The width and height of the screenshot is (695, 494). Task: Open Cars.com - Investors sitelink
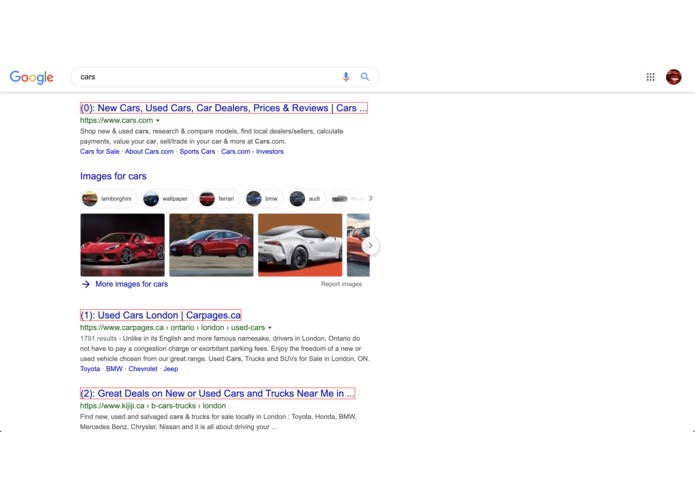coord(252,152)
